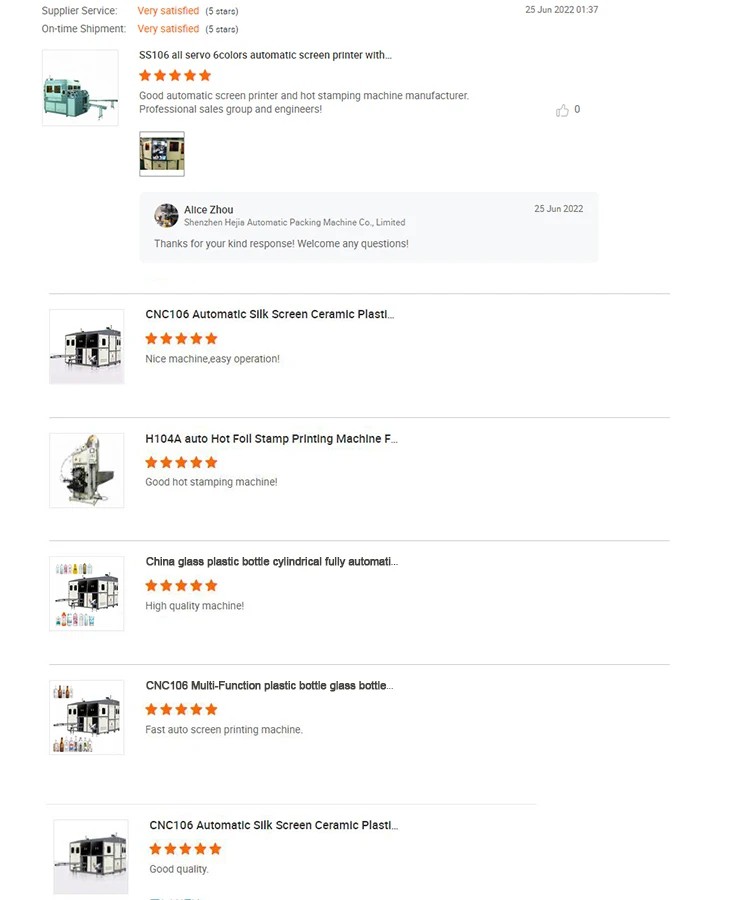Open the SS106 screen printer product image
Viewport: 750px width, 900px height.
pyautogui.click(x=80, y=88)
